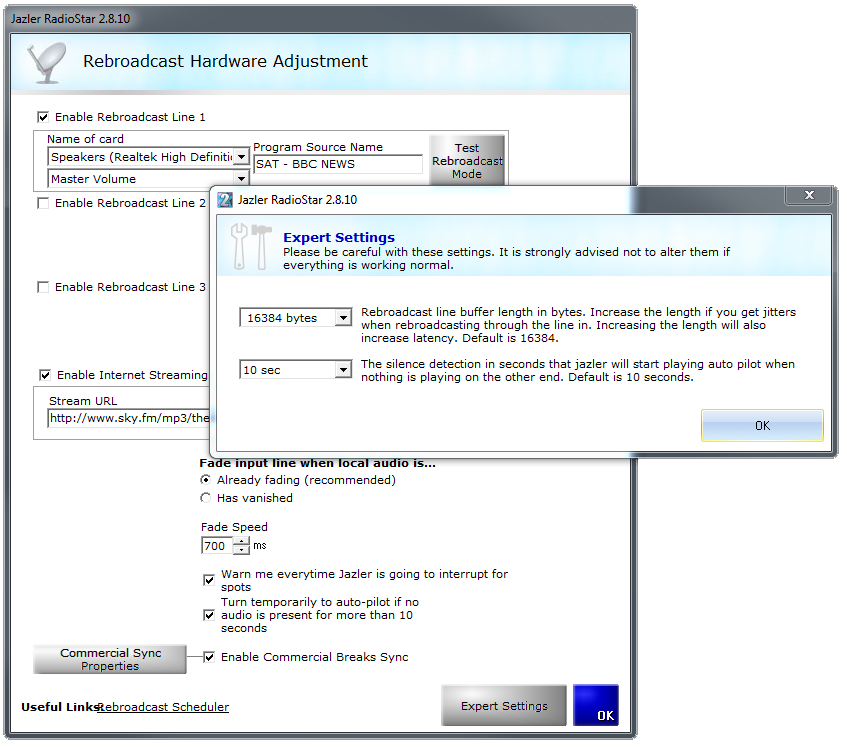Click the Stream URL input field

[x=130, y=418]
